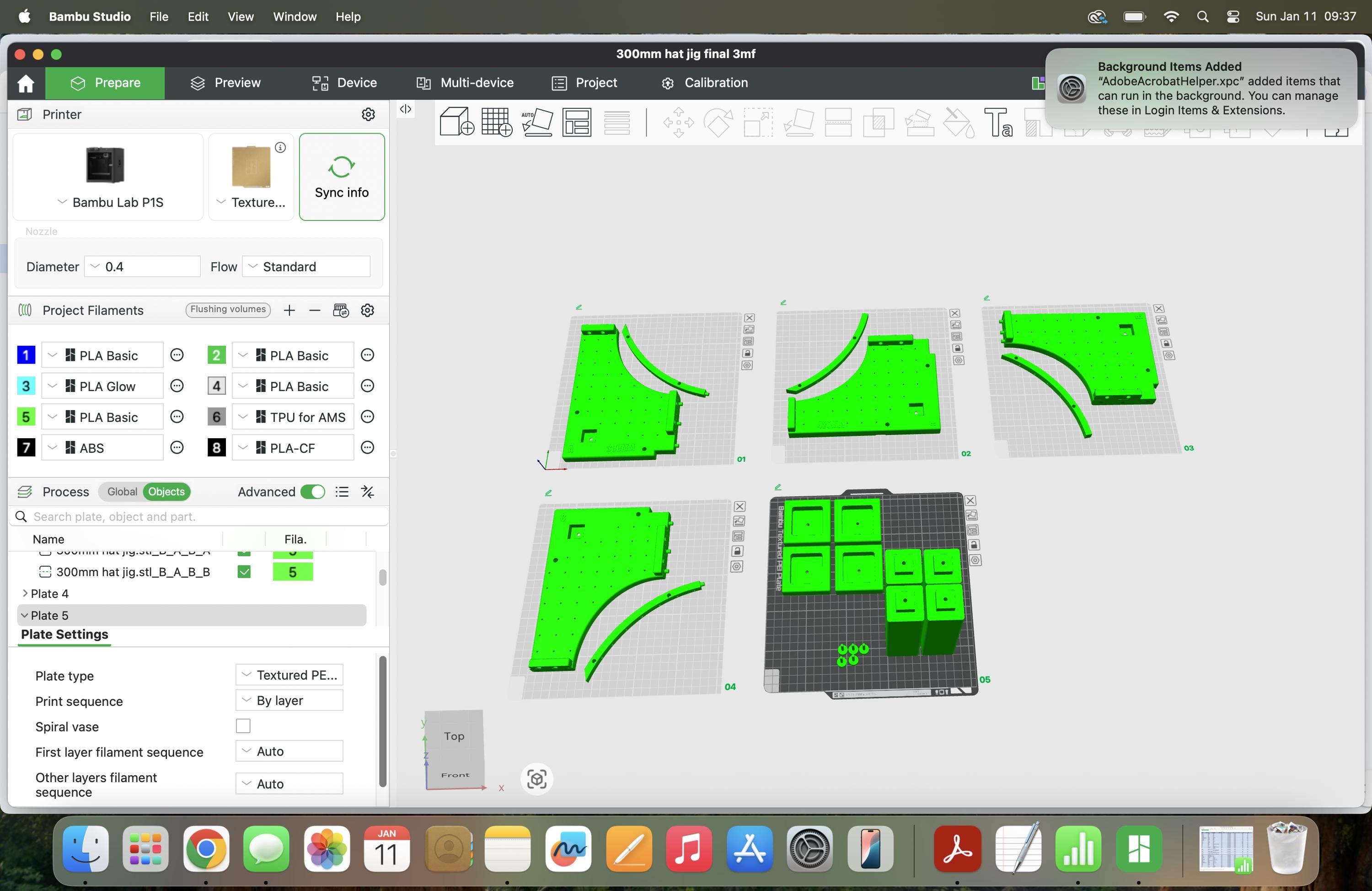This screenshot has width=1372, height=891.
Task: Open the First layer filament sequence dropdown
Action: point(289,751)
